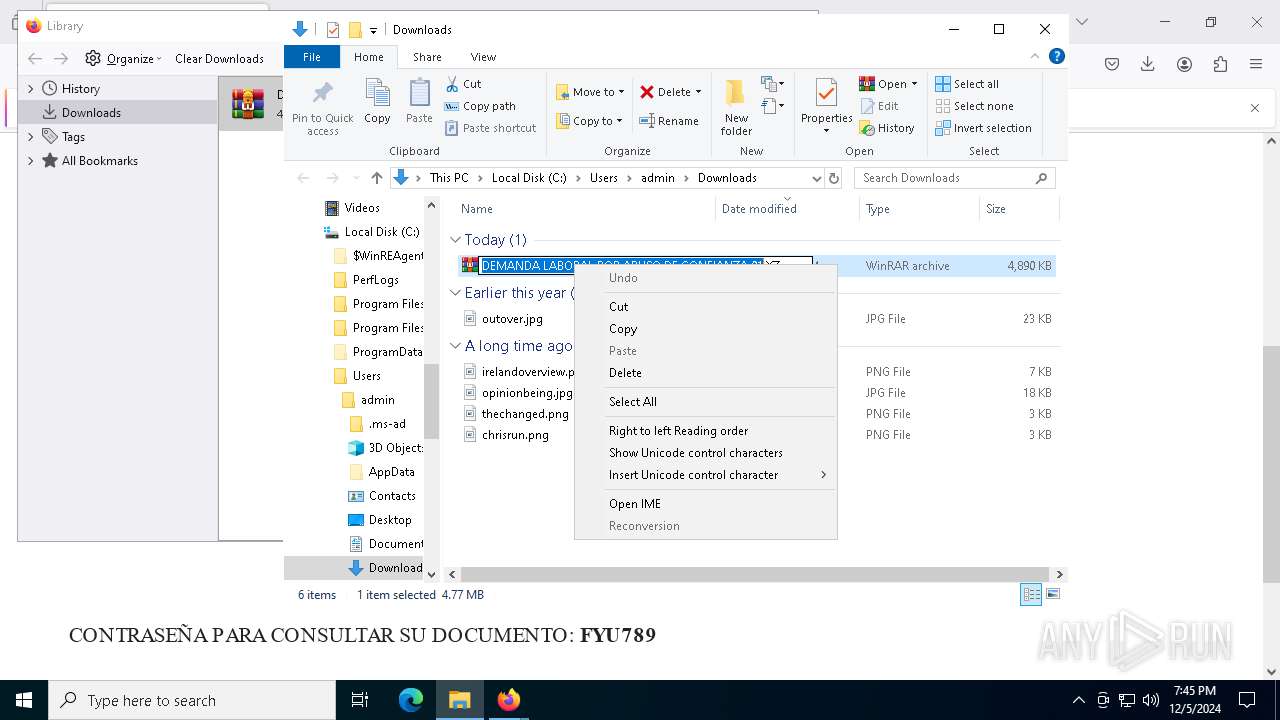The width and height of the screenshot is (1280, 720).
Task: Go up one folder level
Action: [376, 178]
